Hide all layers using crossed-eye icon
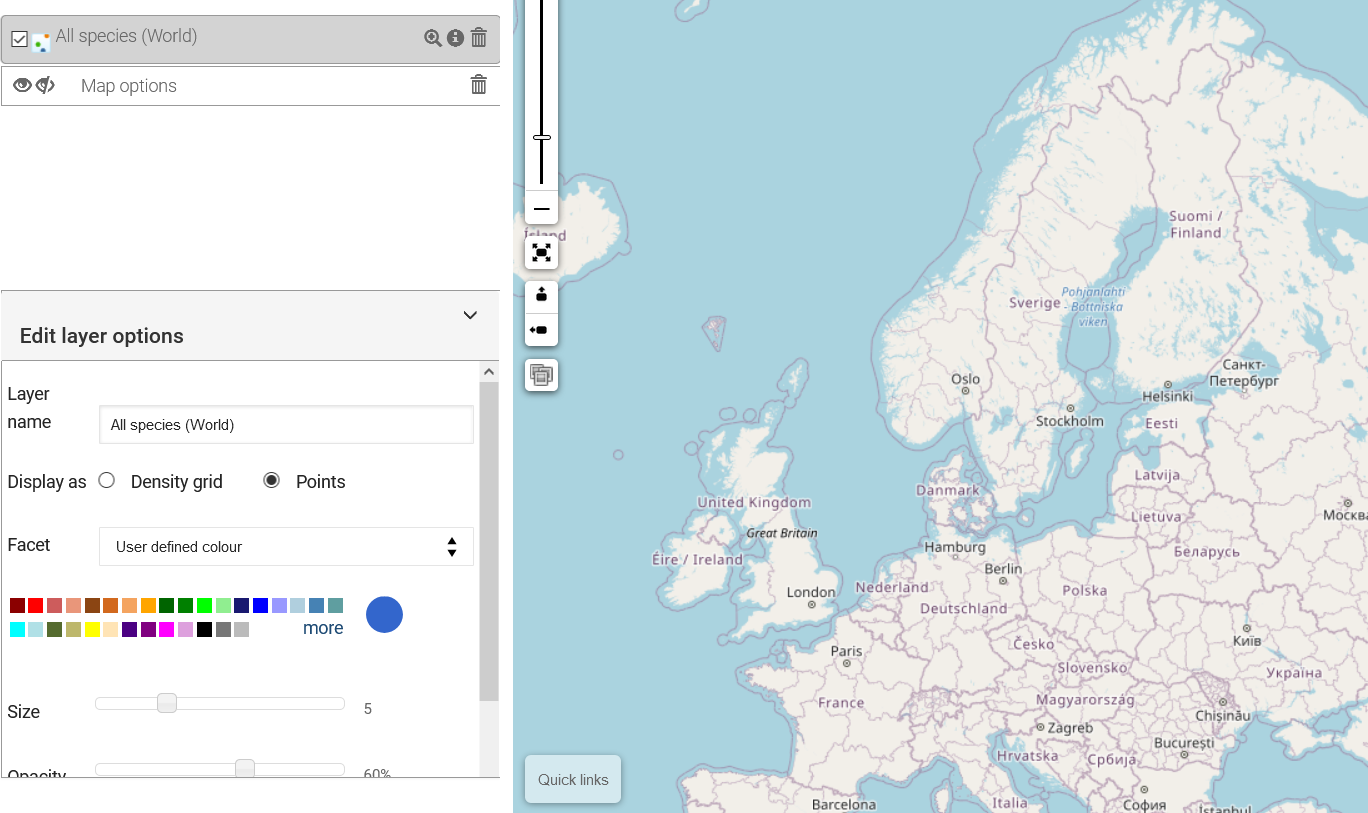The width and height of the screenshot is (1368, 813). [x=45, y=85]
